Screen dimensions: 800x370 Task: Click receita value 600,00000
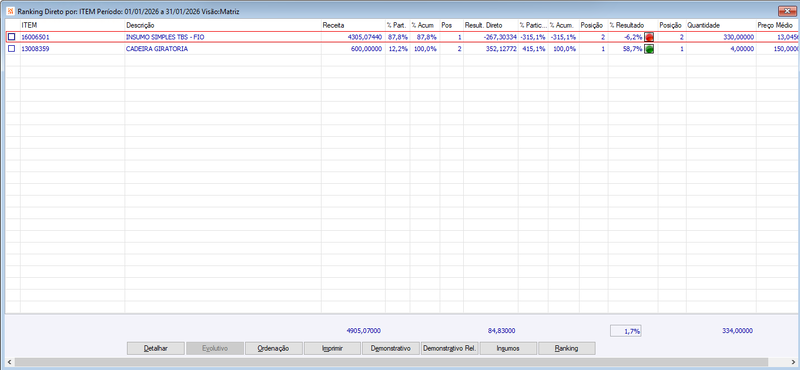pyautogui.click(x=367, y=49)
